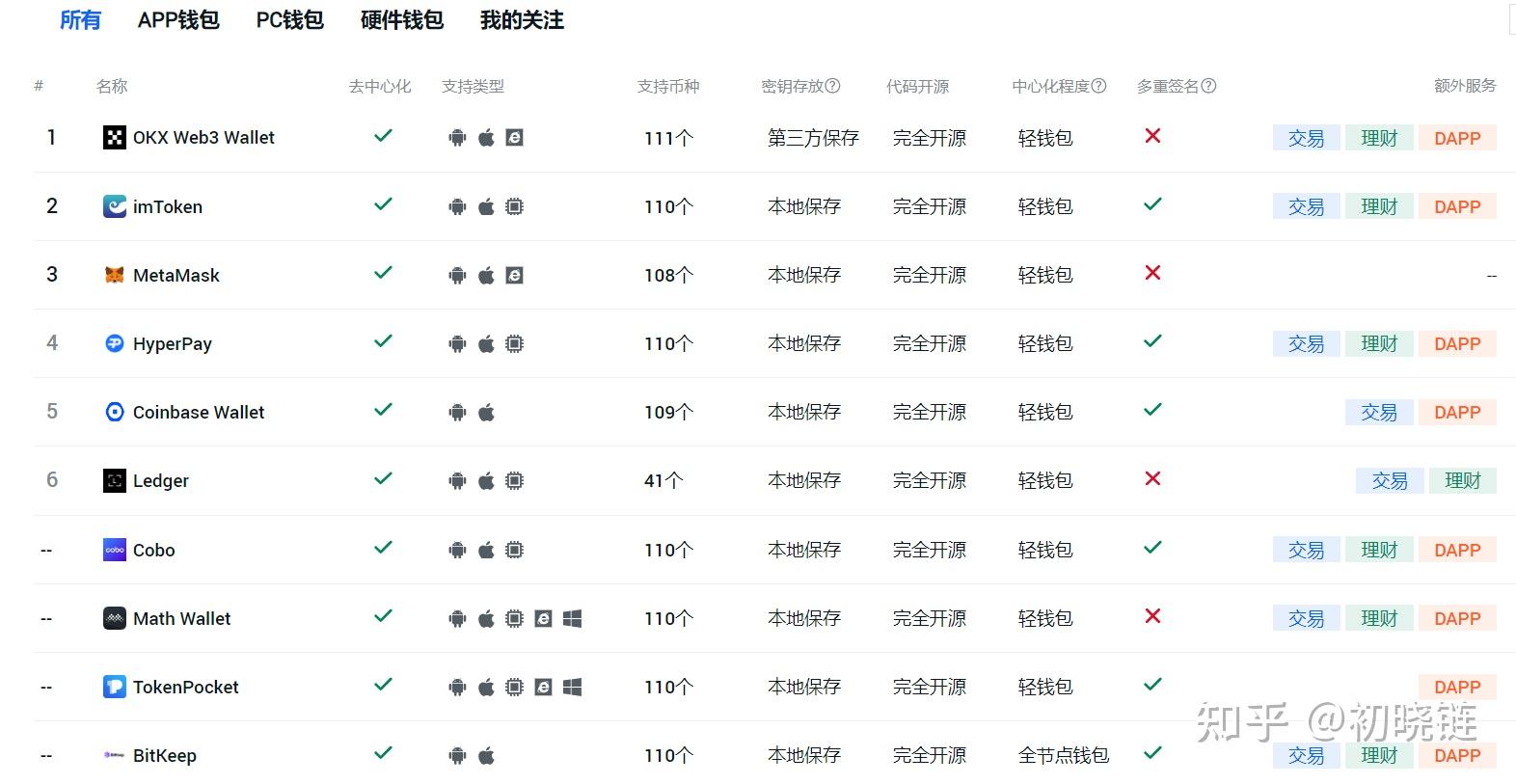The height and width of the screenshot is (784, 1516).
Task: Click the 支持类型 column header
Action: (473, 86)
